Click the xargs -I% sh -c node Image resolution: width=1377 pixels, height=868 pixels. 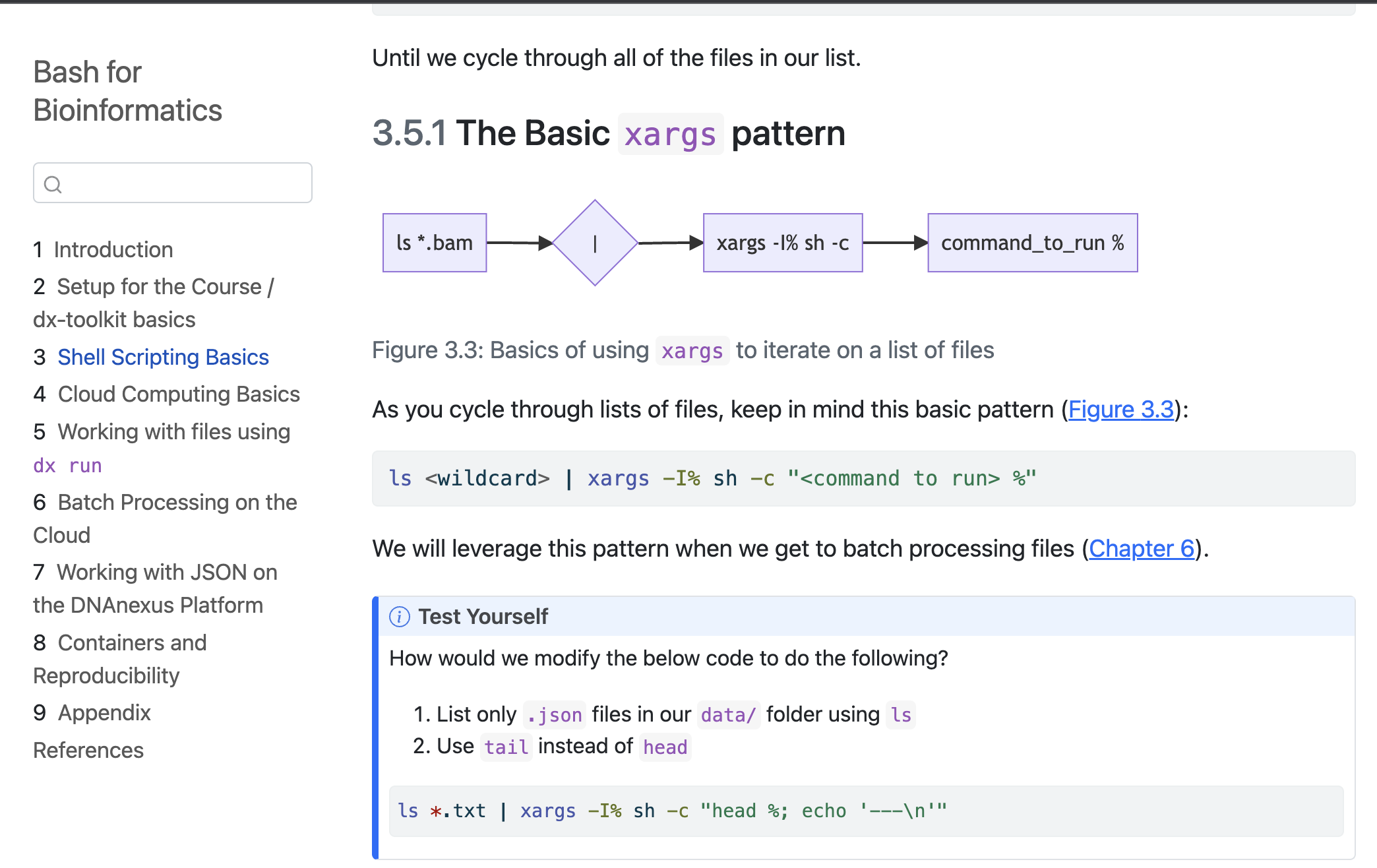point(783,243)
